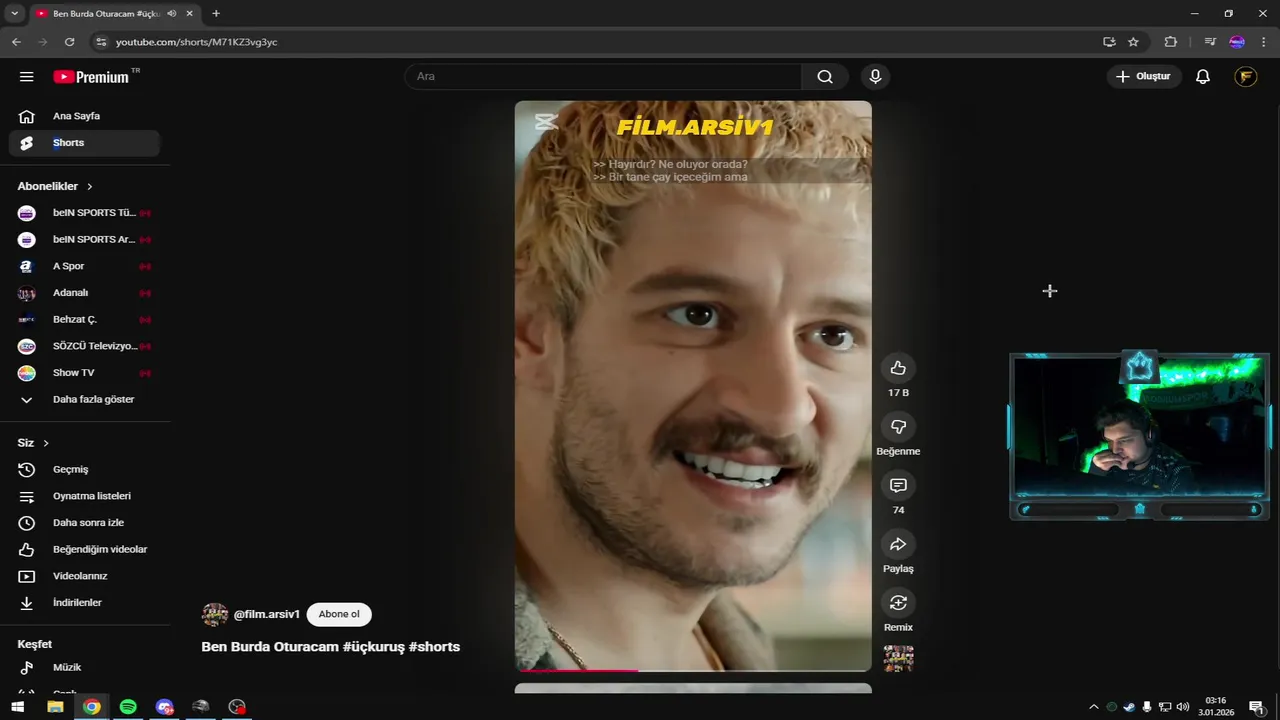This screenshot has height=720, width=1280.
Task: Open the tab search dropdown arrow
Action: coord(14,14)
